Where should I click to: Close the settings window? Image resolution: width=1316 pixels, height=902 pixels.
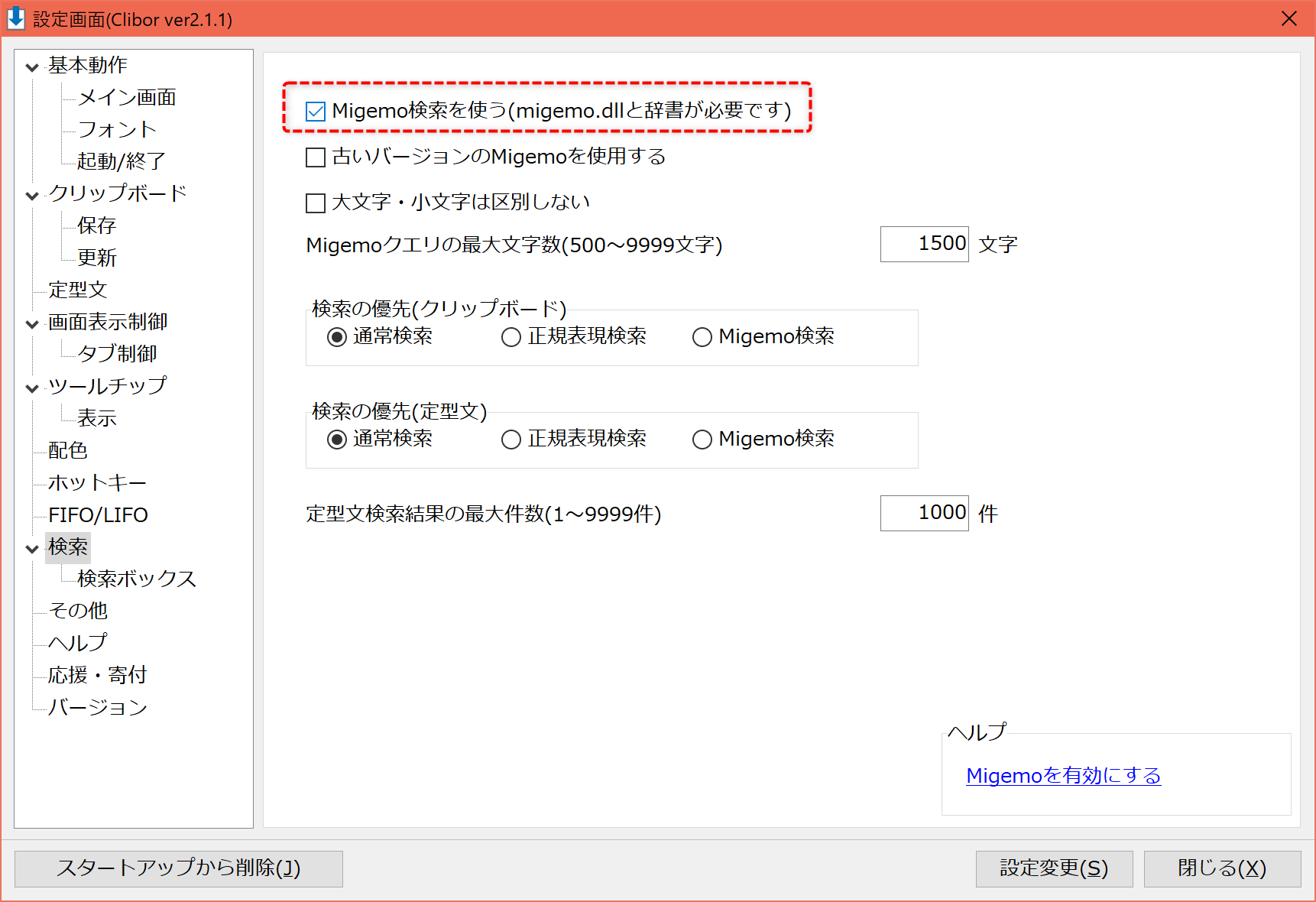point(1289,18)
